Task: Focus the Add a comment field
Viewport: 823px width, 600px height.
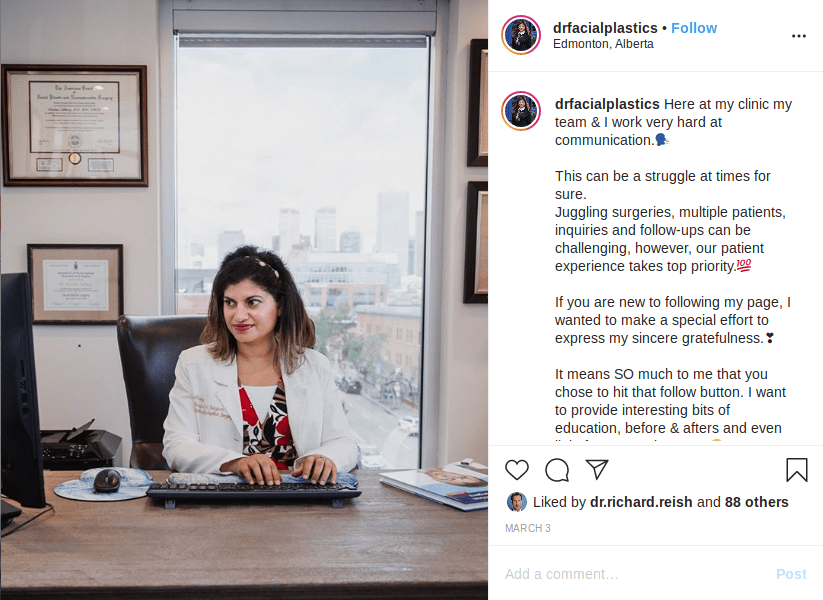Action: [x=635, y=574]
